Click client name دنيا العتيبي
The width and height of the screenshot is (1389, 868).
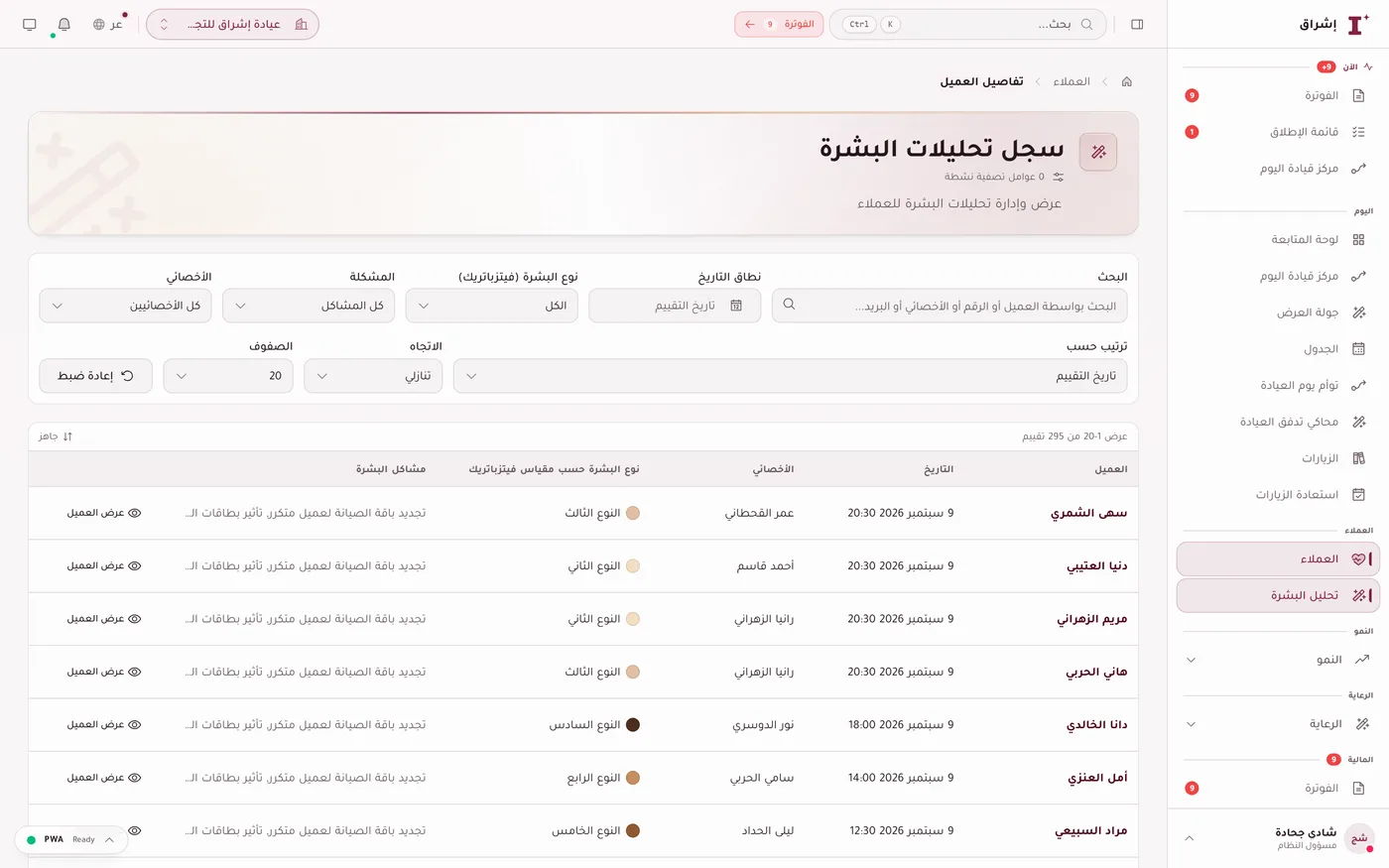pos(1097,566)
